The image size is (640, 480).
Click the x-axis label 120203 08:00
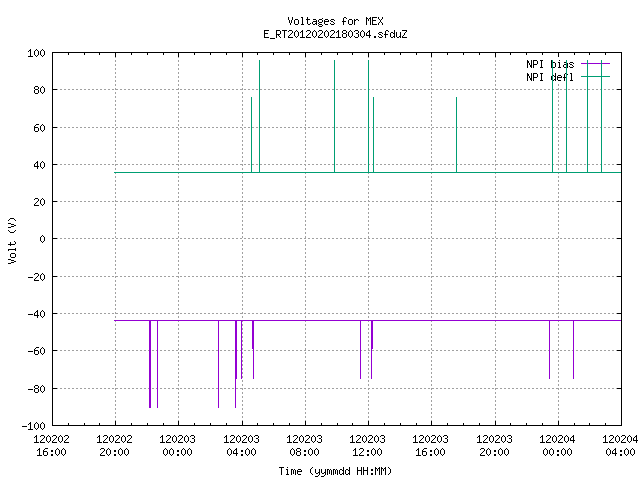(x=304, y=446)
